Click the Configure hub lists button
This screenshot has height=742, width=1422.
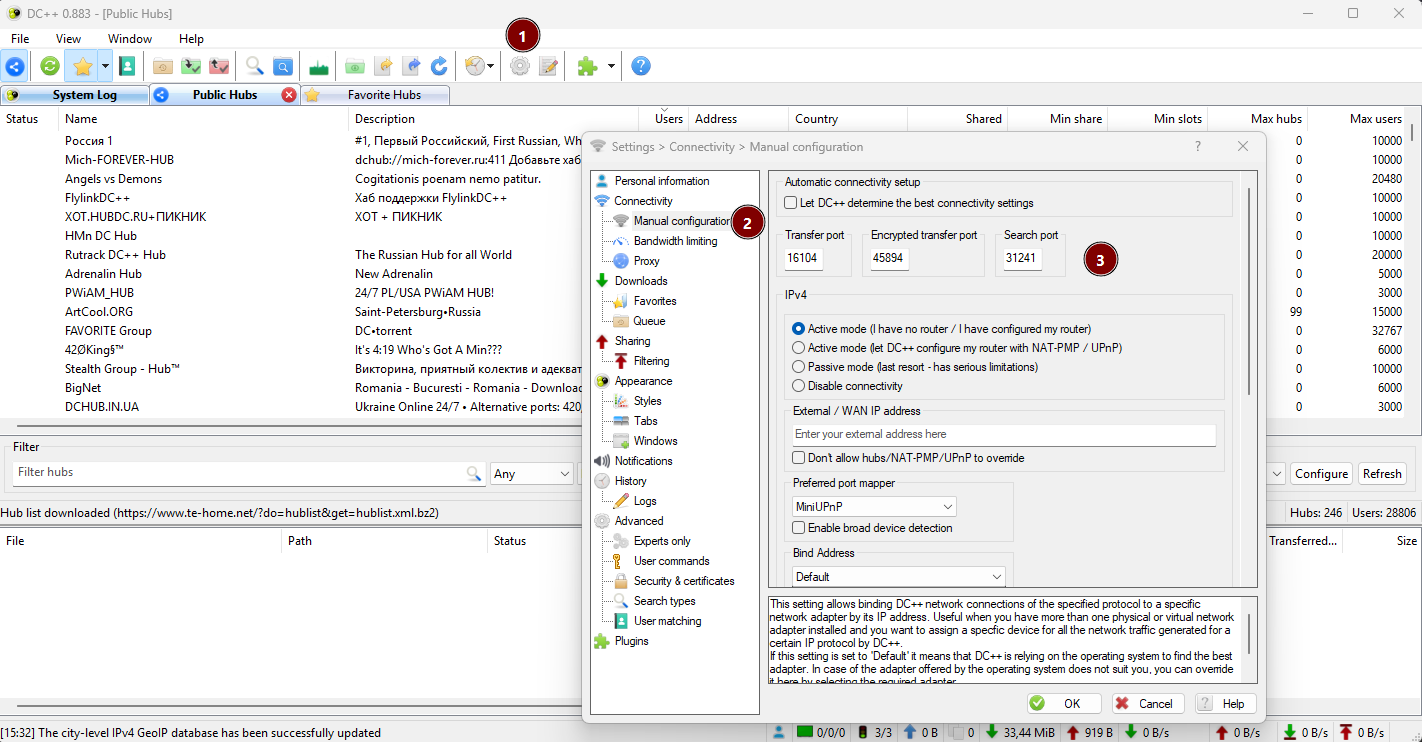1321,474
